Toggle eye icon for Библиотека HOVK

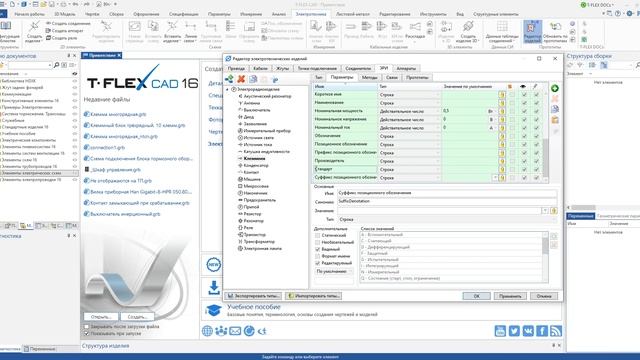coord(75,81)
